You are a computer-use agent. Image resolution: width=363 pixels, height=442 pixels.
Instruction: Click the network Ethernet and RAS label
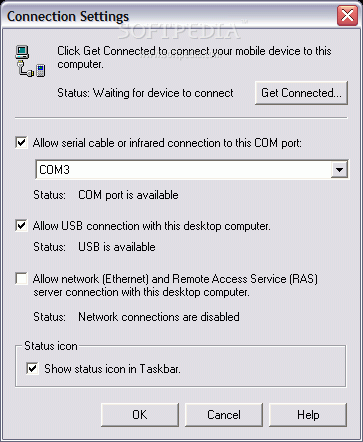point(175,285)
